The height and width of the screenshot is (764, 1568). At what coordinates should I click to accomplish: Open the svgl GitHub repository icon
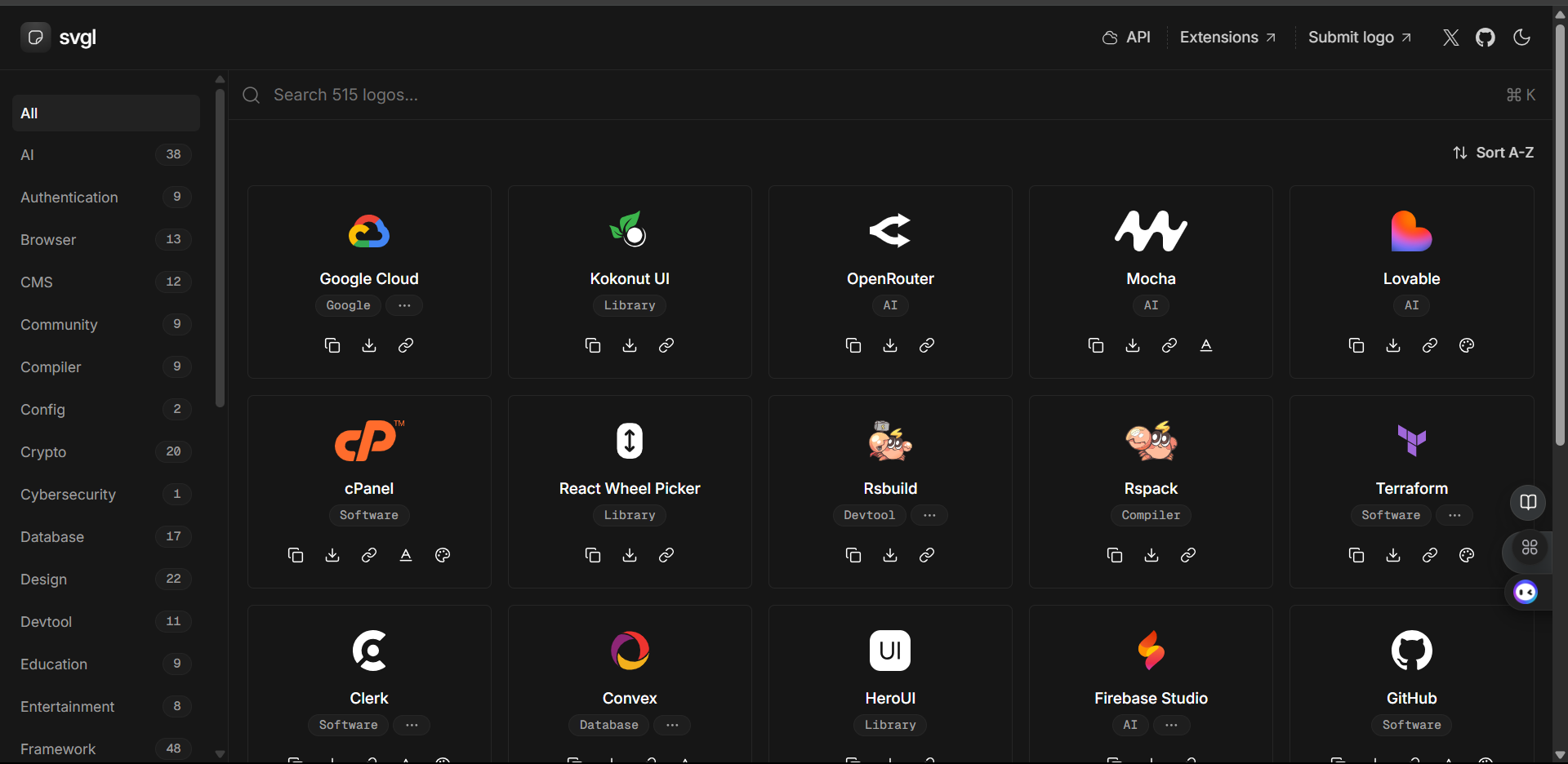coord(1486,38)
